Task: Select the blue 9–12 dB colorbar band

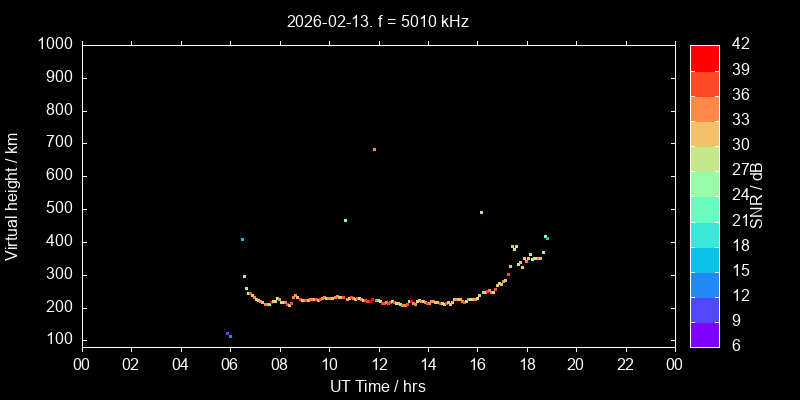Action: [705, 310]
